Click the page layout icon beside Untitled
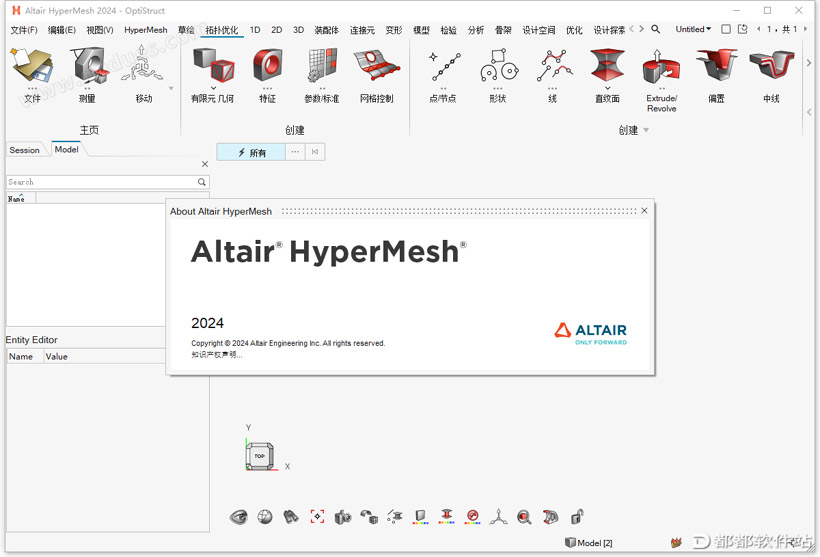 (743, 29)
